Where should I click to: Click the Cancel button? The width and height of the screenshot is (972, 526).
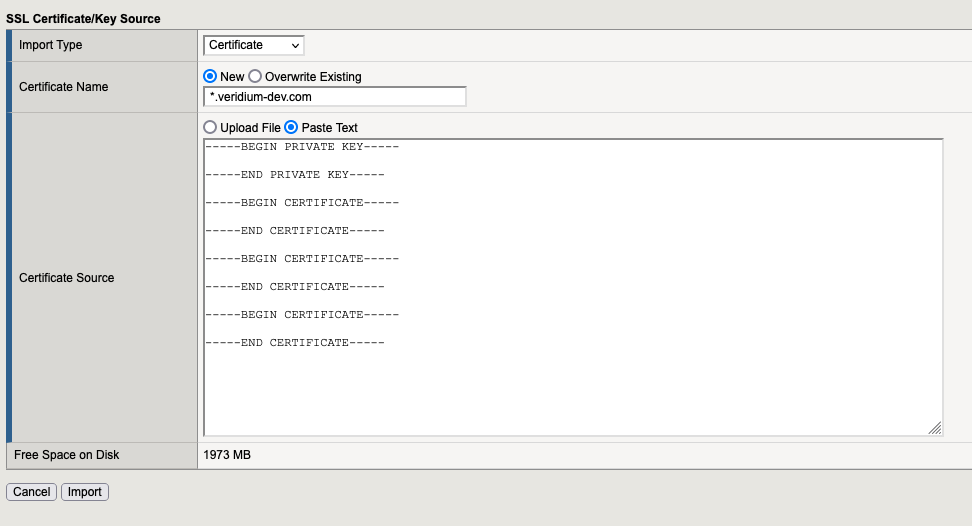(x=32, y=492)
